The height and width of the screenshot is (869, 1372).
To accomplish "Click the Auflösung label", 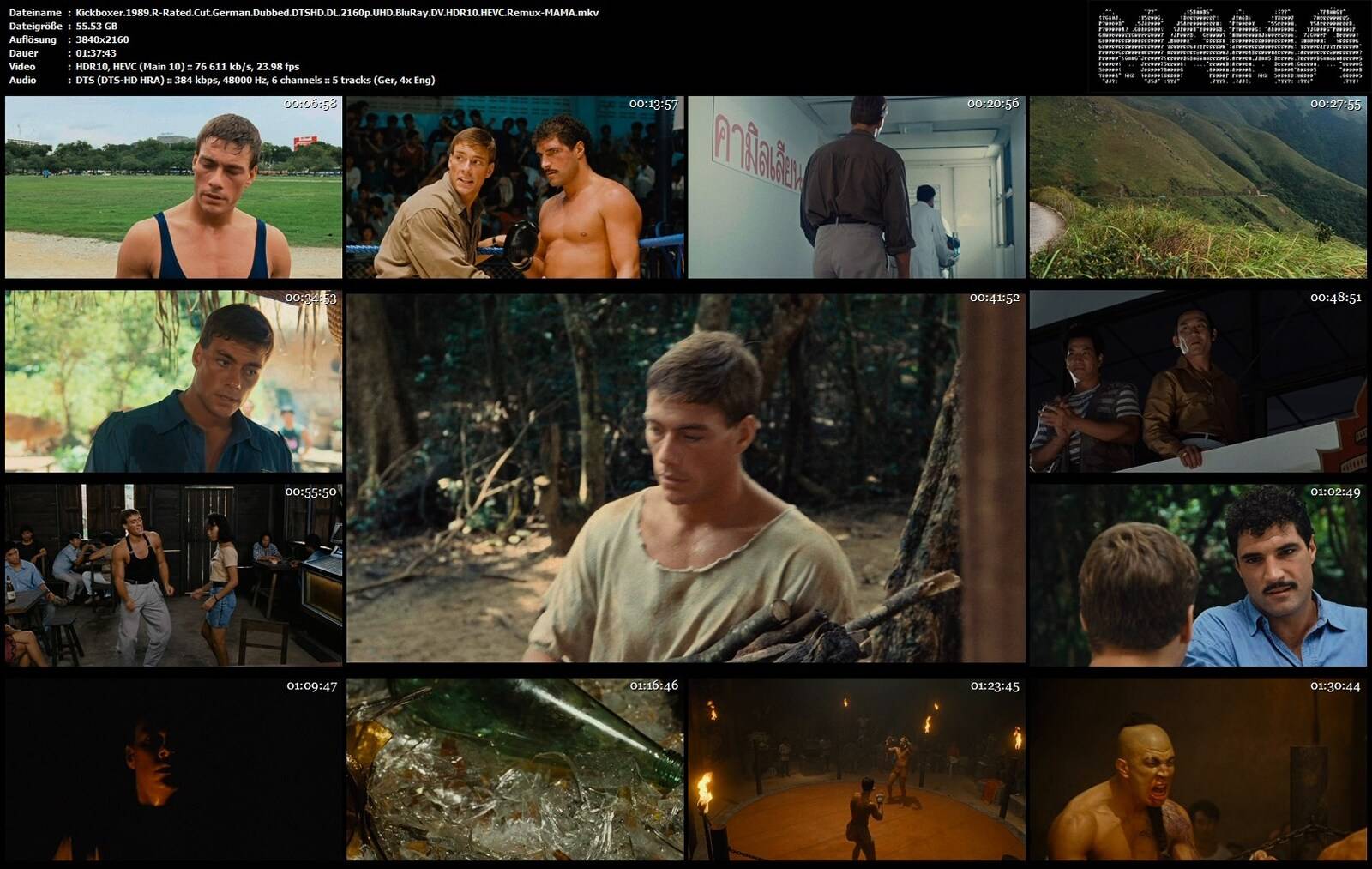I will pos(33,39).
